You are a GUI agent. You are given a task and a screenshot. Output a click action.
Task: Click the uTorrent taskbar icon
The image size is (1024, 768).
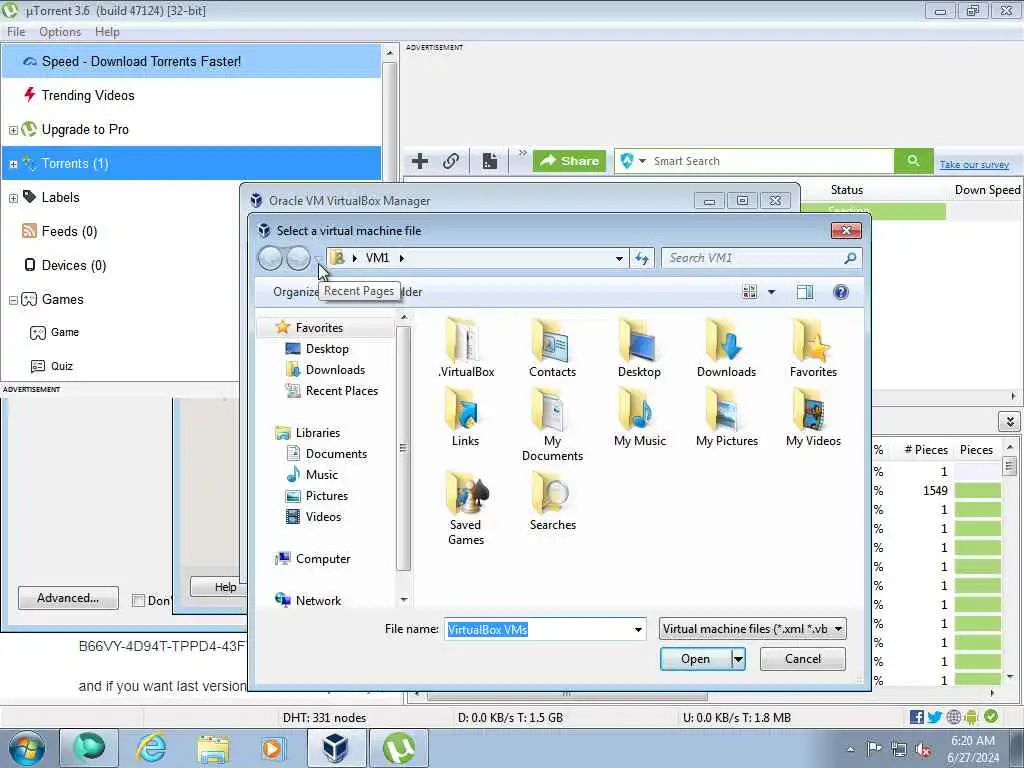point(399,748)
